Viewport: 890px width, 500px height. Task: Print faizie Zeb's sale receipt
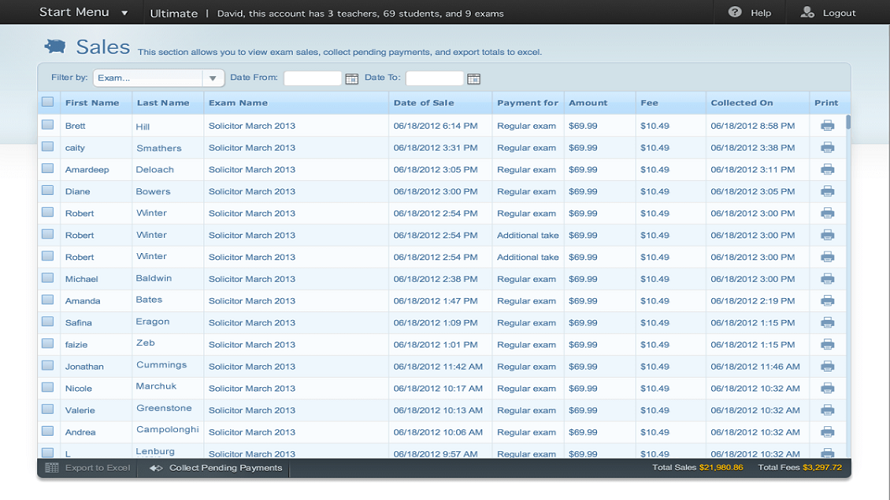pos(827,344)
